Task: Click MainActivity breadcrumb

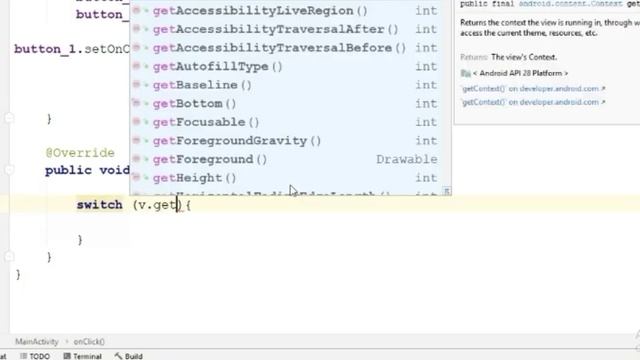Action: tap(37, 342)
